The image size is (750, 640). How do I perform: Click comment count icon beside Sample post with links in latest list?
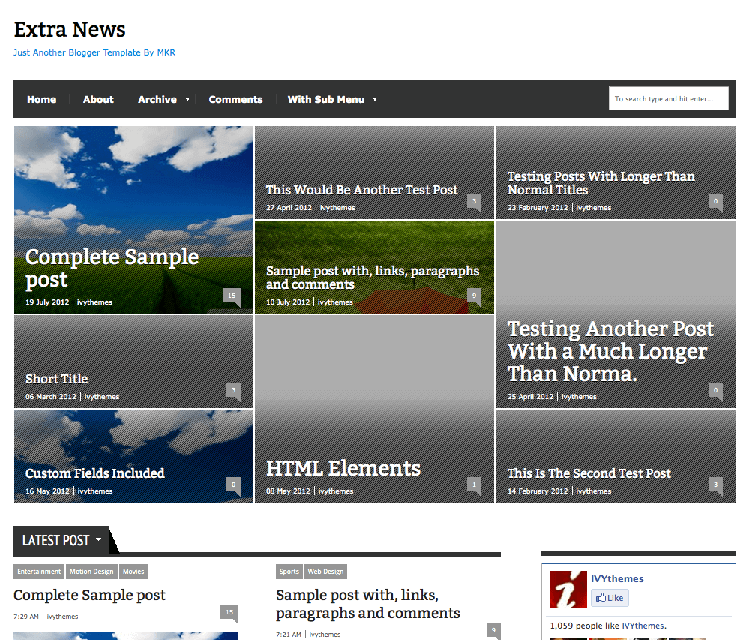pyautogui.click(x=494, y=631)
